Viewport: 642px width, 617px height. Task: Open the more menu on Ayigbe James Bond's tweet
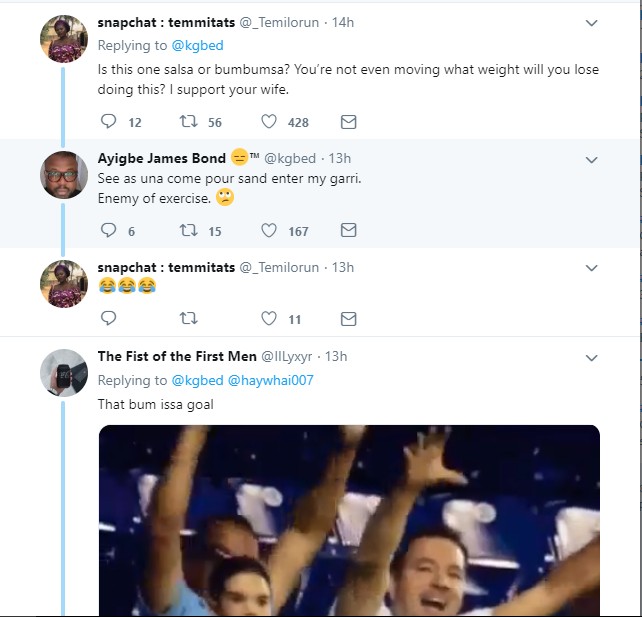pyautogui.click(x=591, y=159)
